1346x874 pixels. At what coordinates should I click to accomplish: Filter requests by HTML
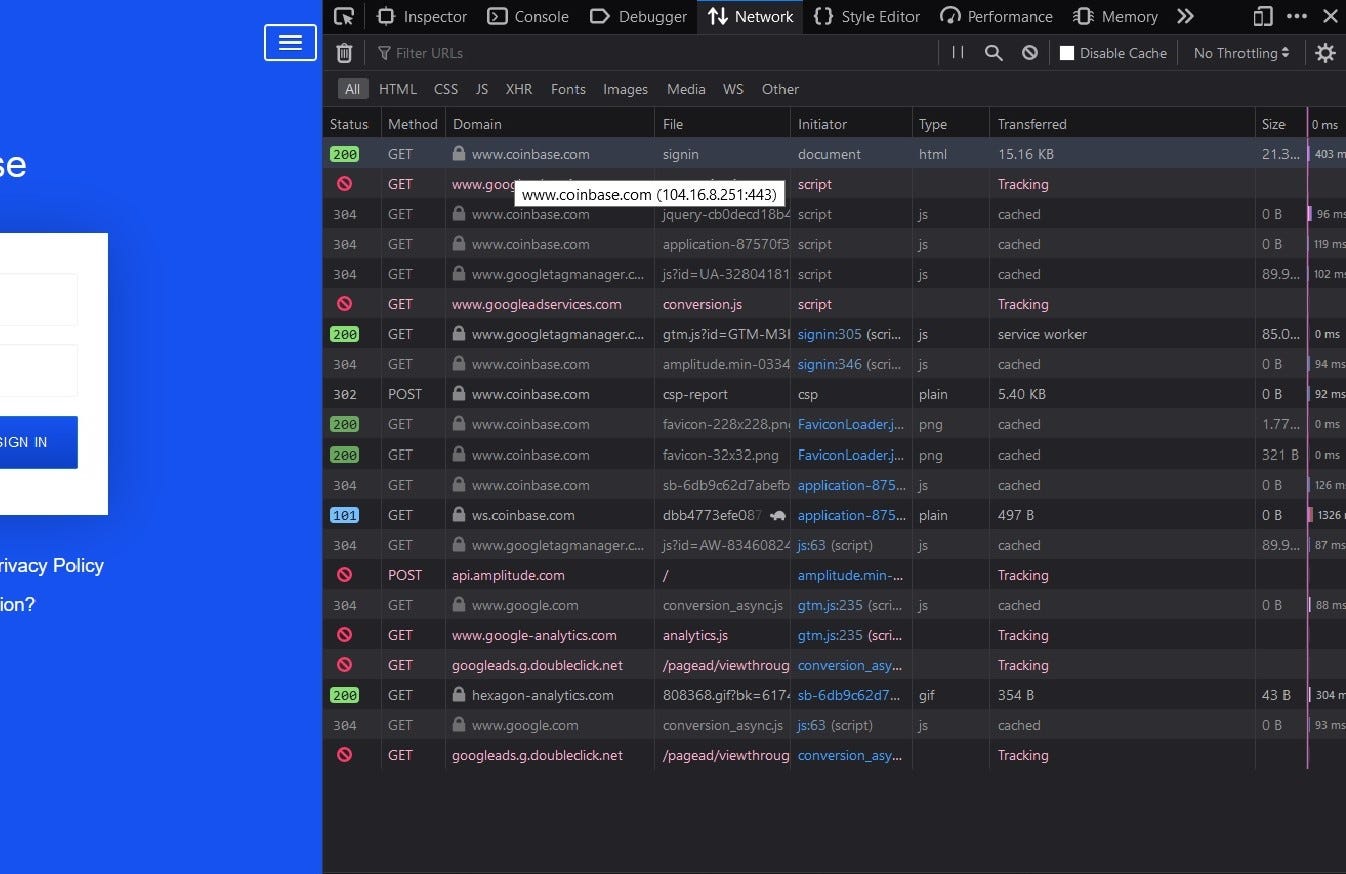[x=397, y=89]
